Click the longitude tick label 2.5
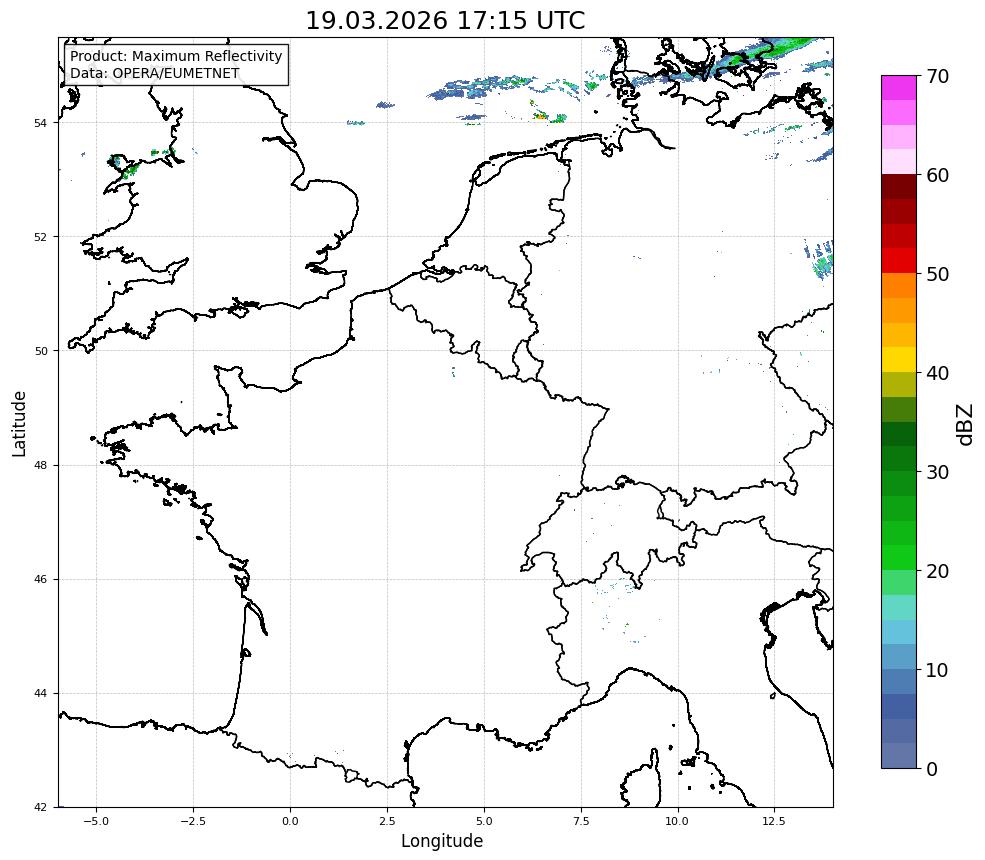This screenshot has height=860, width=985. pos(387,821)
